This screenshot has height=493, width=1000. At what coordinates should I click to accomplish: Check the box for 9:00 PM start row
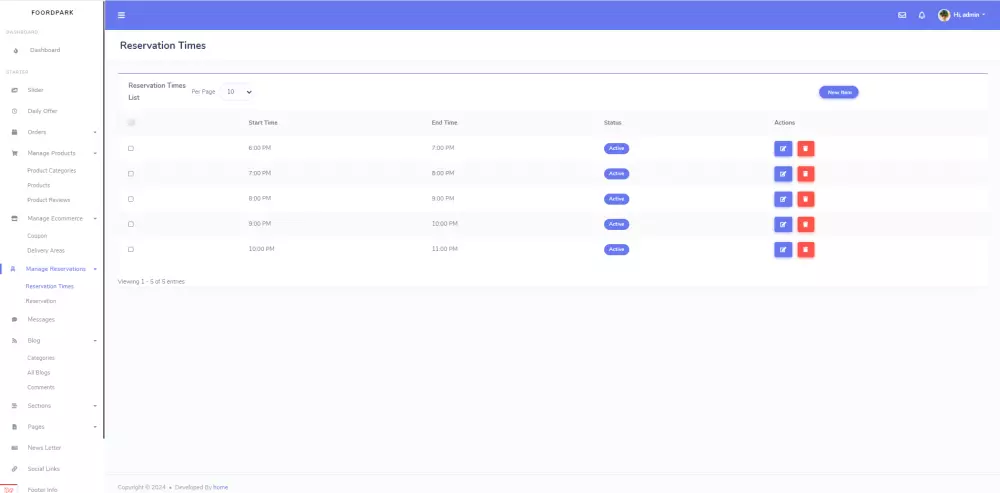[131, 224]
